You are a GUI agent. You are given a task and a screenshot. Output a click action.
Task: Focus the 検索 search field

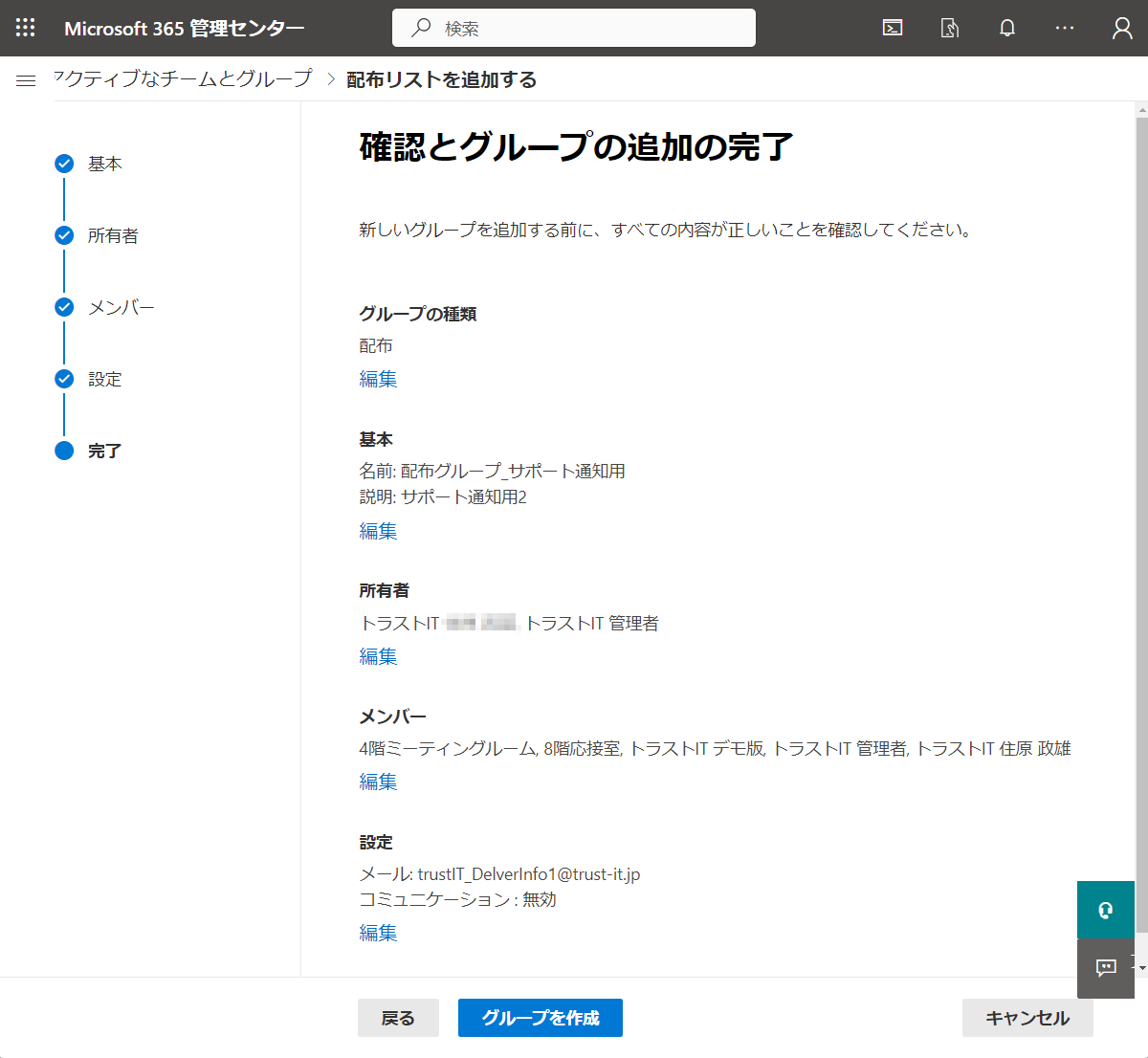pos(574,28)
